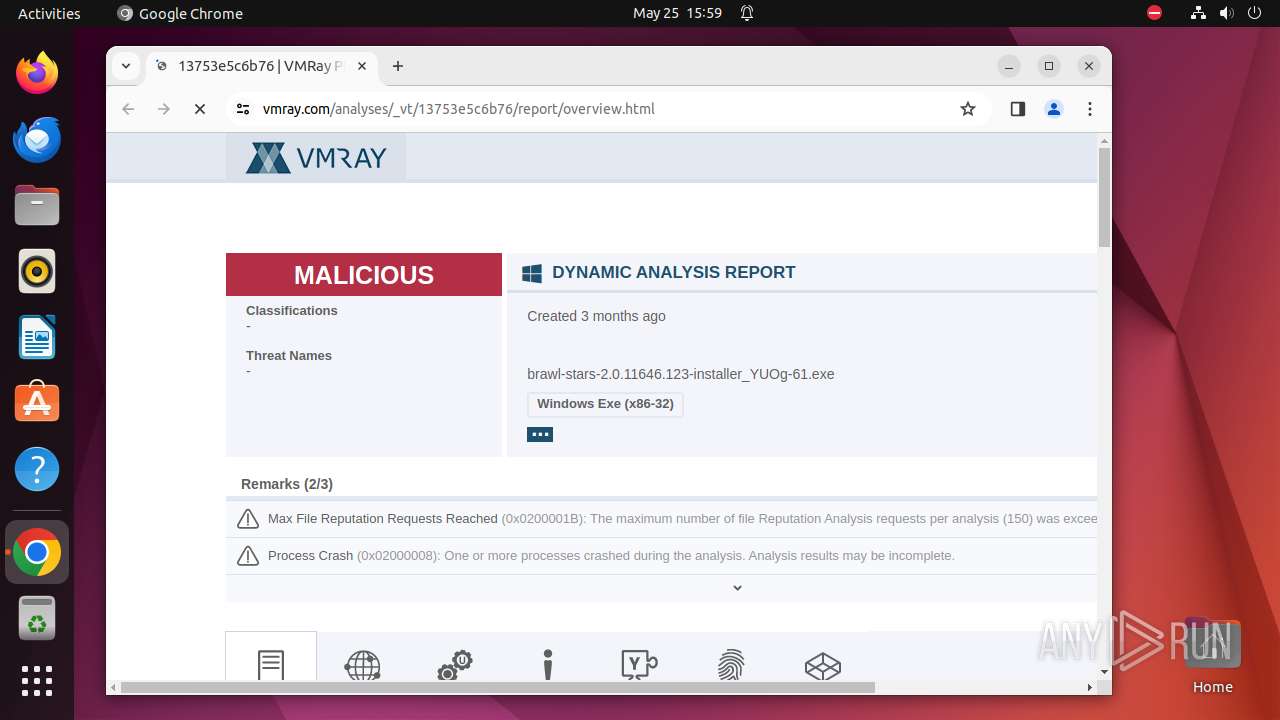This screenshot has width=1280, height=720.
Task: Click the vertical page scrollbar
Action: 1104,198
